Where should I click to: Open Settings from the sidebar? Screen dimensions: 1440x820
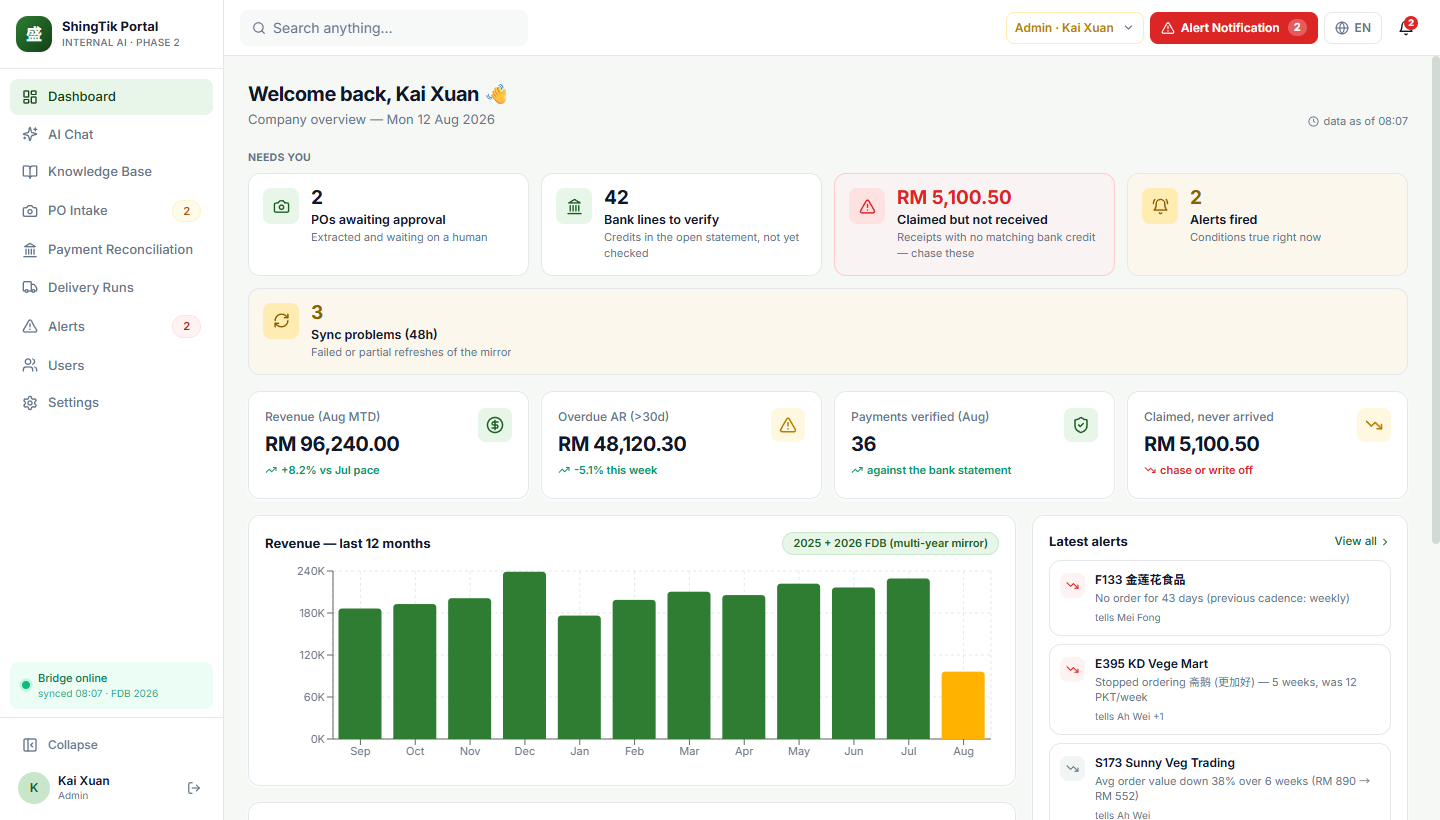(x=111, y=403)
